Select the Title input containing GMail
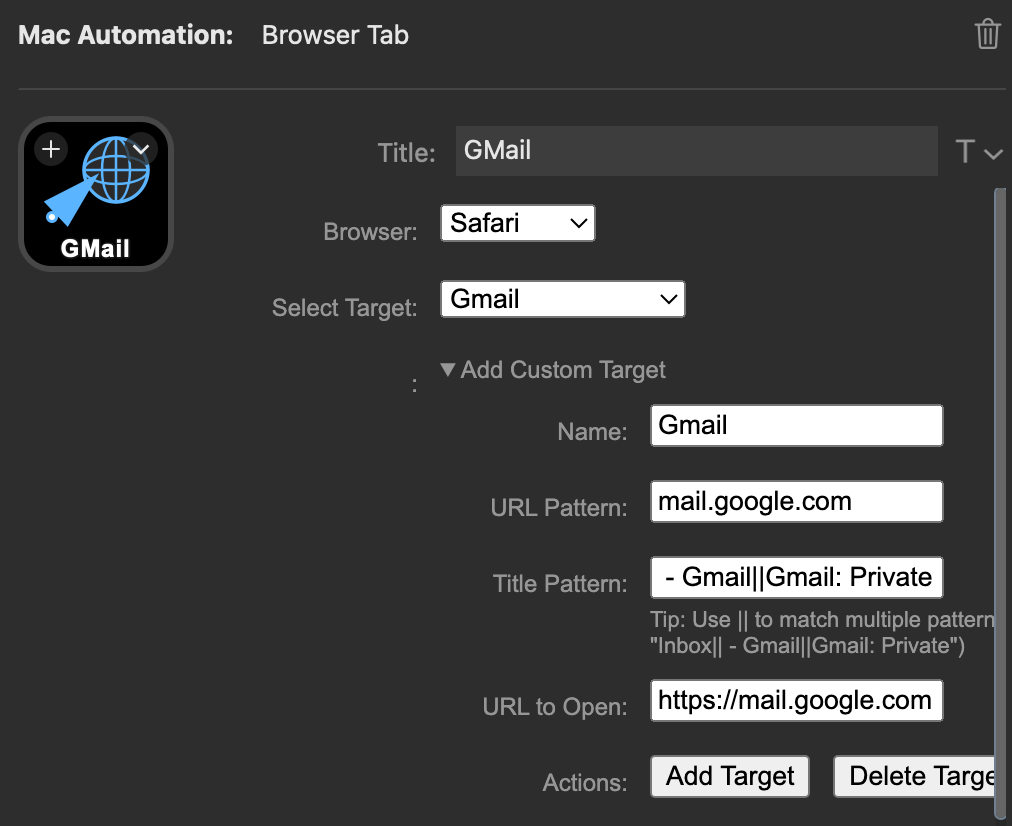Screen dimensions: 1012x826 696,151
